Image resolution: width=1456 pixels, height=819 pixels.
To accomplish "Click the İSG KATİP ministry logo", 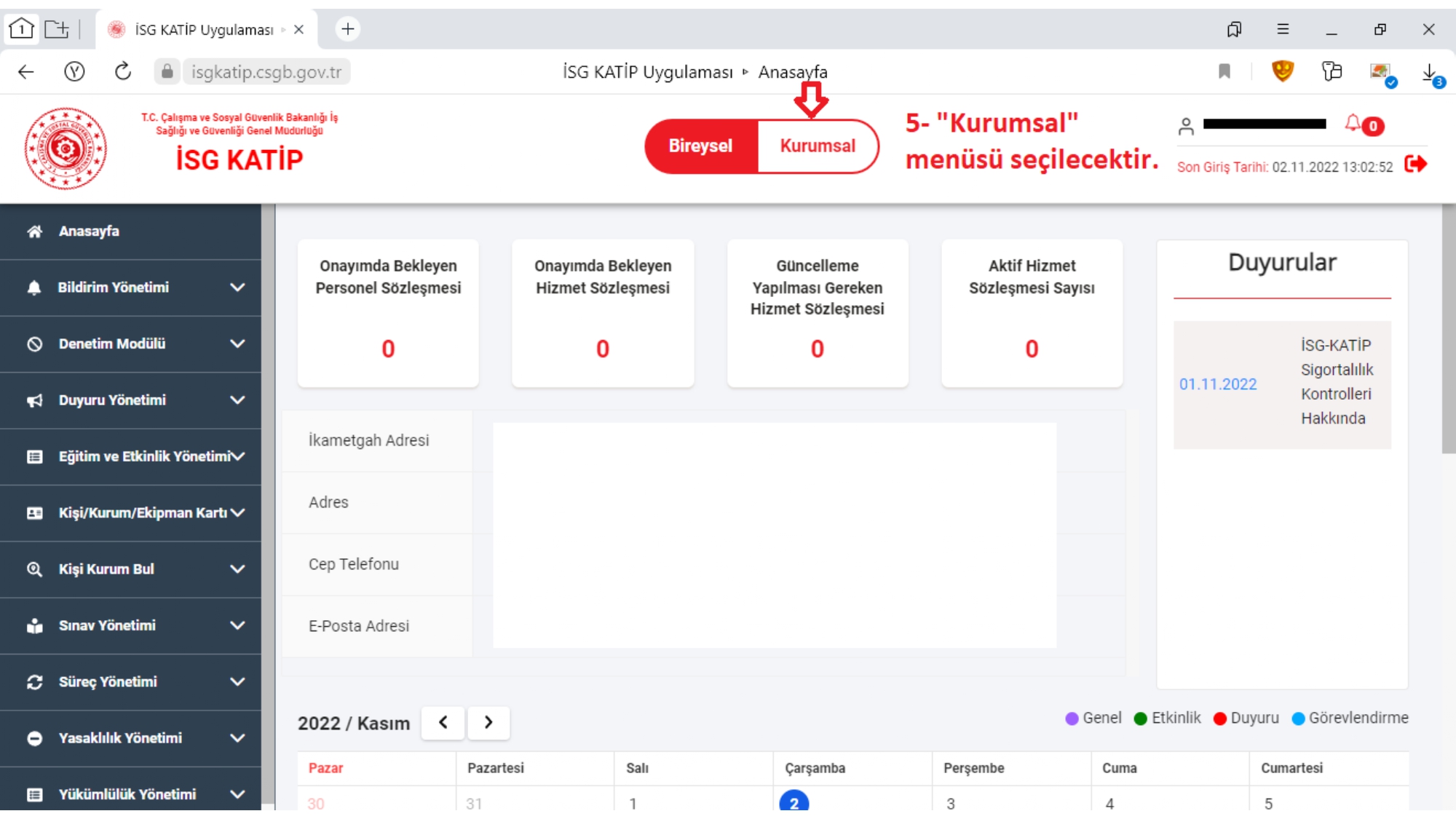I will click(x=66, y=149).
